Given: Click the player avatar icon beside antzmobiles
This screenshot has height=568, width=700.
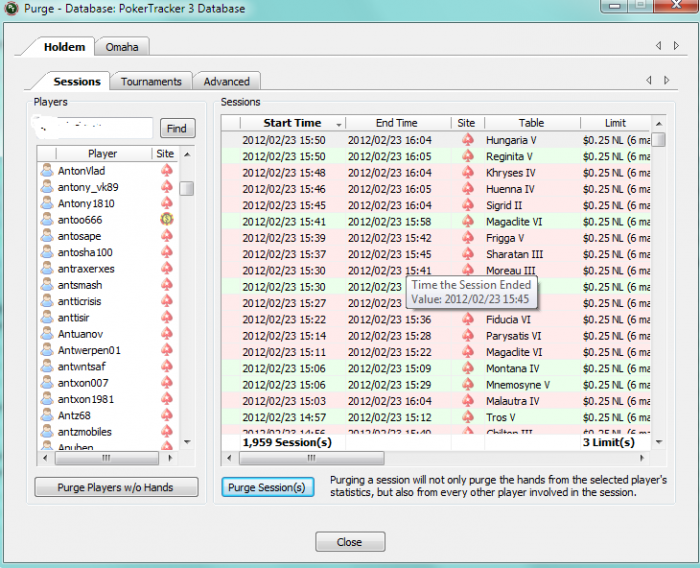Looking at the screenshot, I should [47, 431].
